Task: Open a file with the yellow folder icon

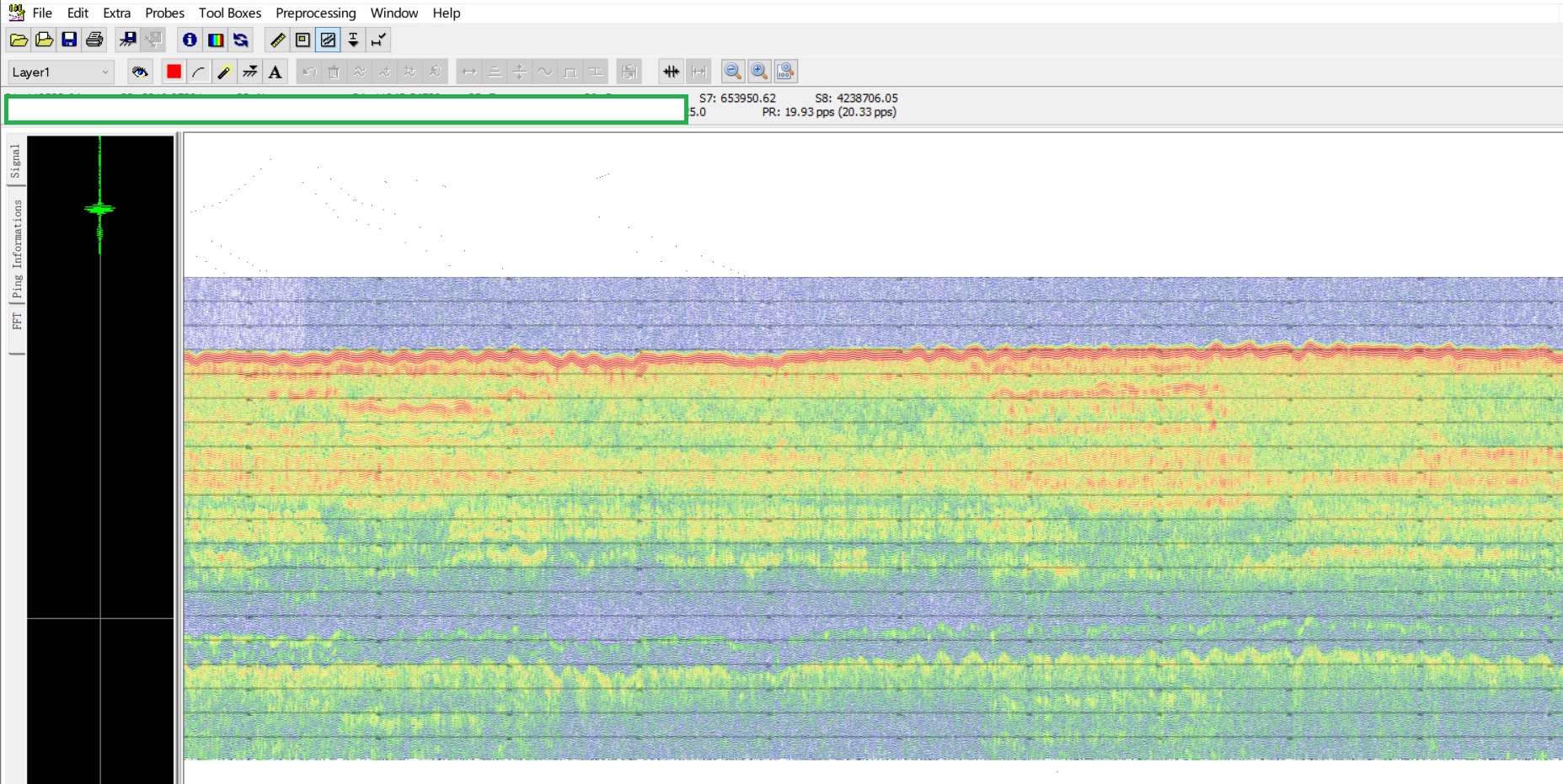Action: pyautogui.click(x=19, y=40)
